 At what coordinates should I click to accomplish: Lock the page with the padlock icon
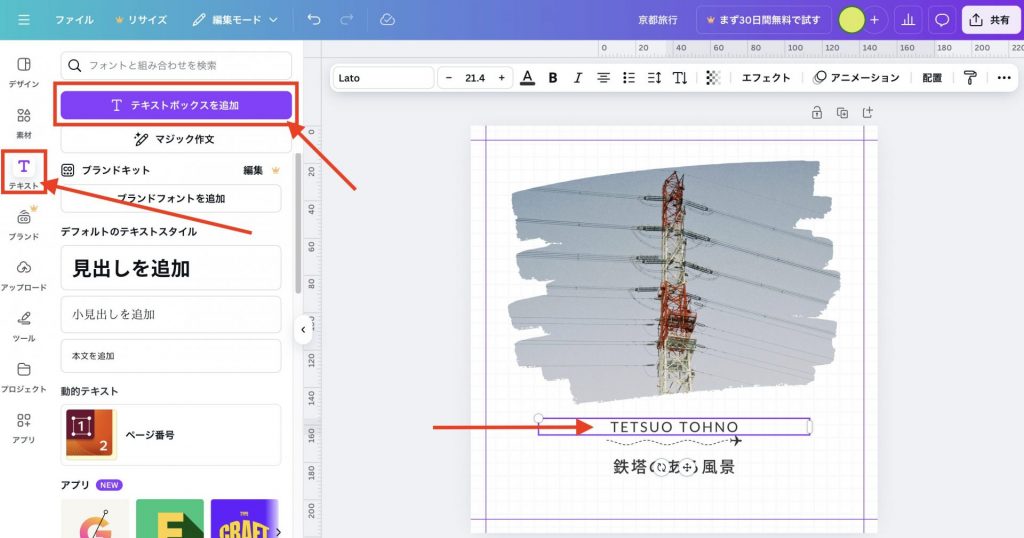[817, 112]
